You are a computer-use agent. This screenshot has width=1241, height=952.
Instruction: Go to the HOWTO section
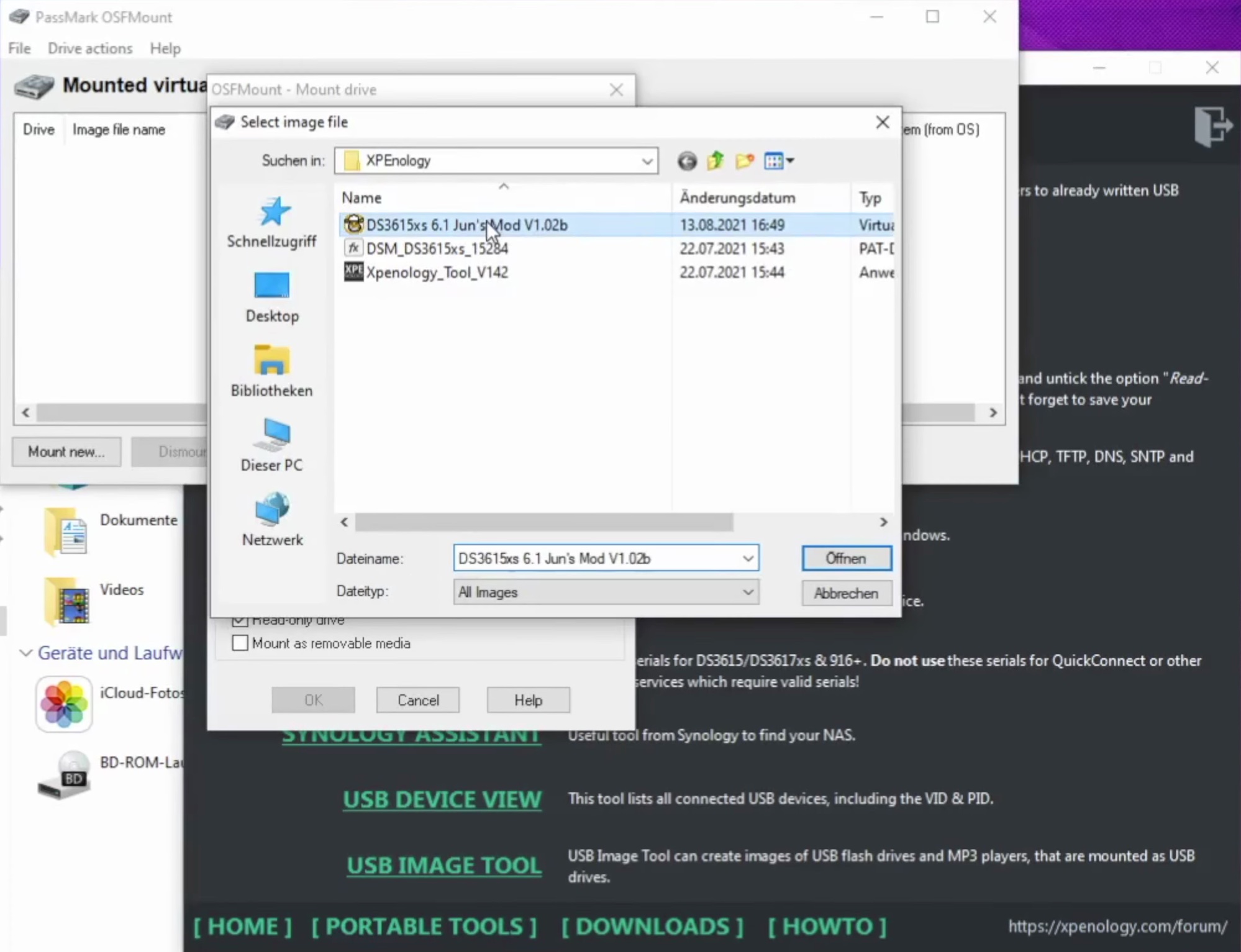[827, 927]
